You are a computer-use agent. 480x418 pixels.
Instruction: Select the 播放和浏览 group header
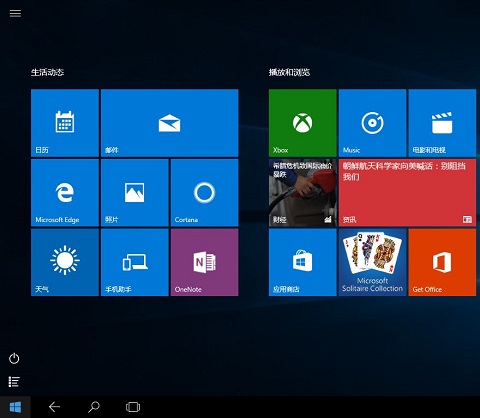289,72
